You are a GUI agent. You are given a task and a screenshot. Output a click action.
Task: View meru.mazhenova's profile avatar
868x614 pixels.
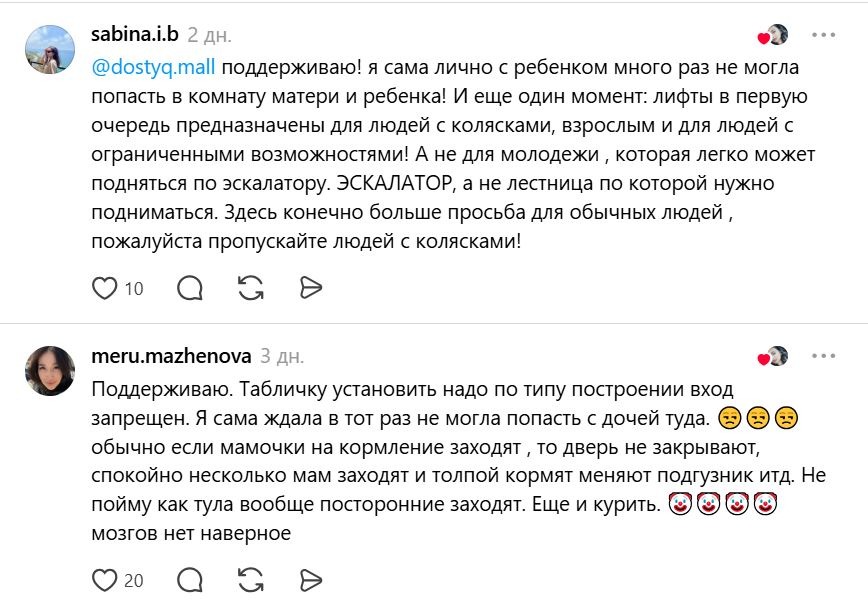[x=50, y=371]
